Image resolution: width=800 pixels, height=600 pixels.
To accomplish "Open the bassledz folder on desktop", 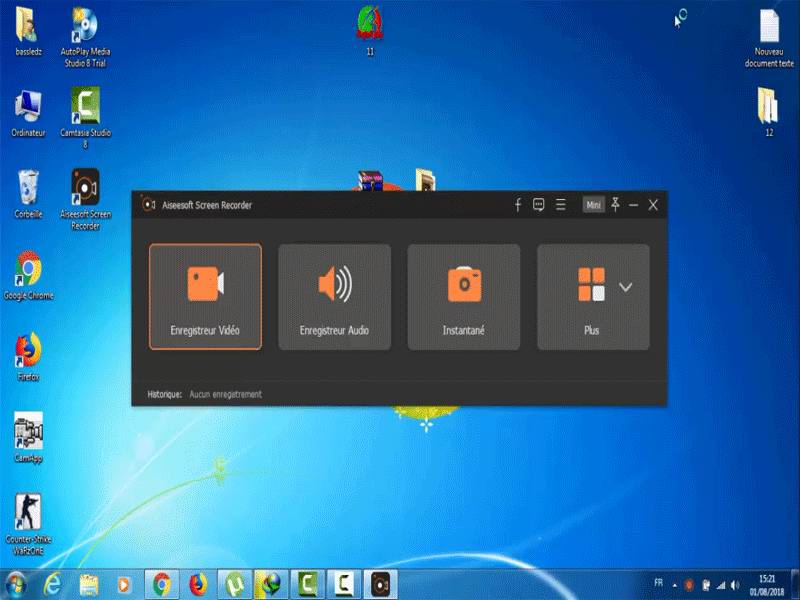I will tap(28, 31).
